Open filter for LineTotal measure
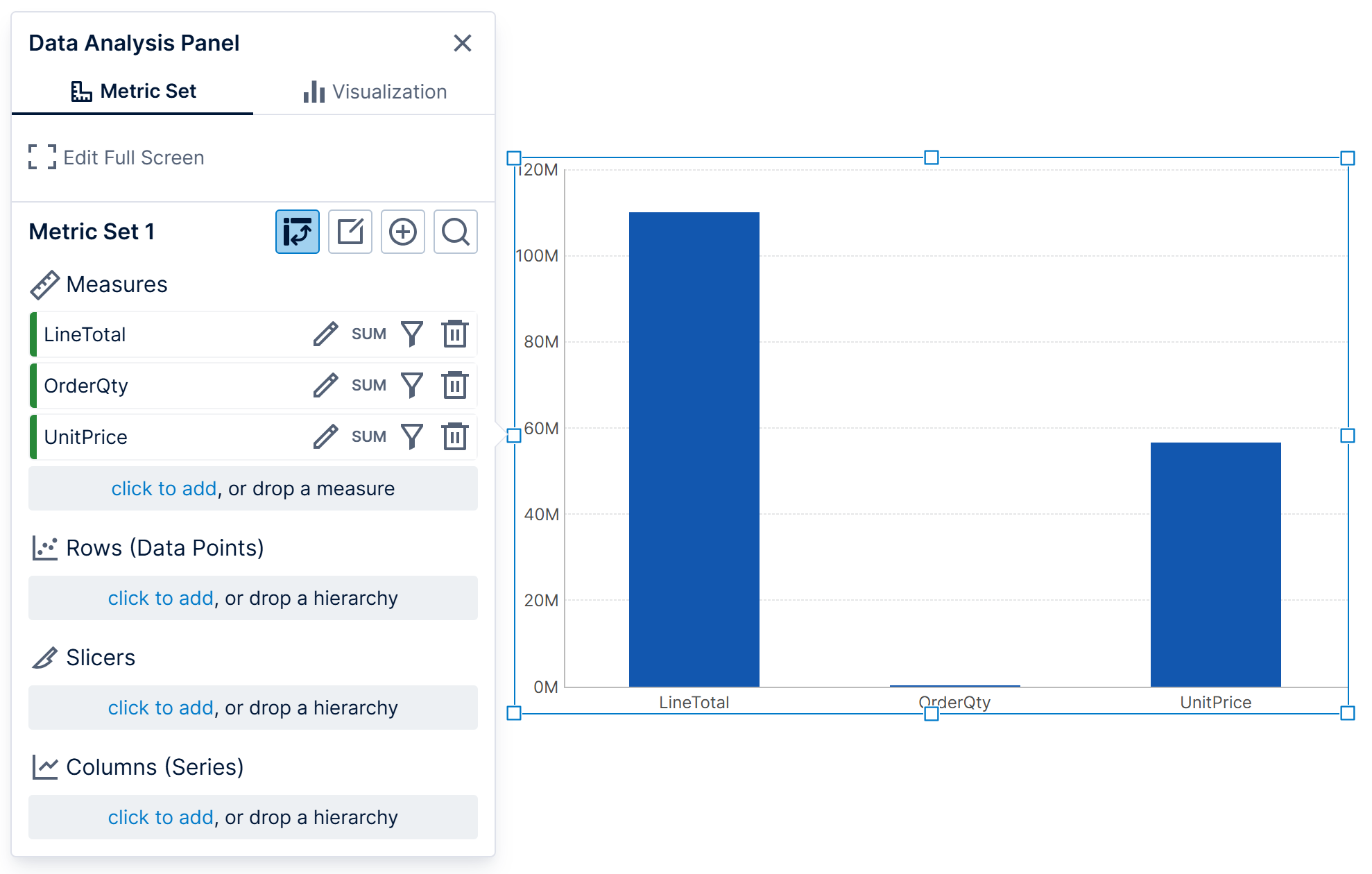 pyautogui.click(x=412, y=334)
